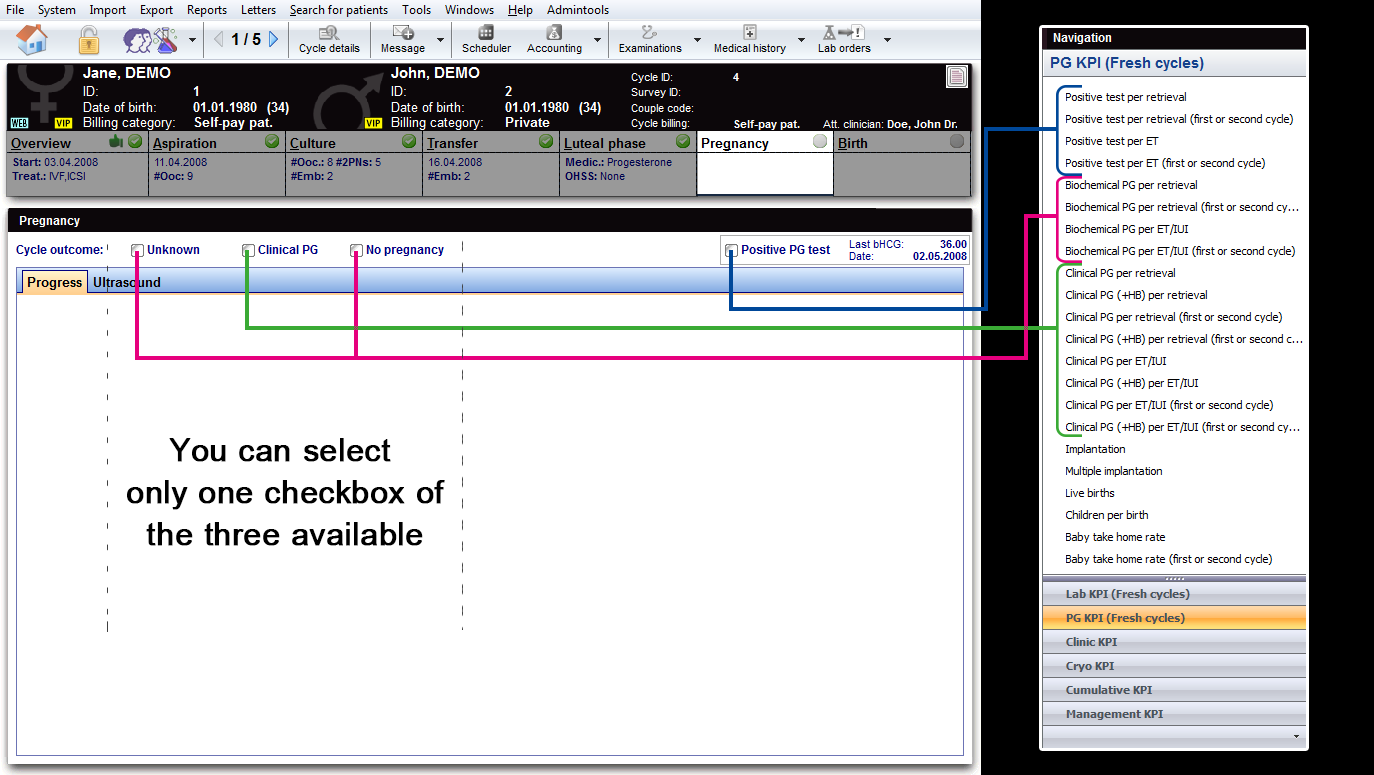This screenshot has width=1374, height=775.
Task: Click Jane's VIP badge
Action: [x=63, y=123]
